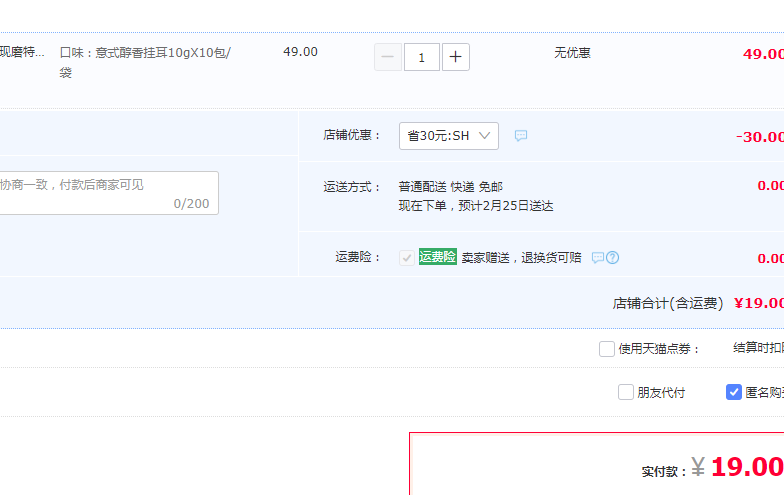Click the 店铺合计(含运费) label
Image resolution: width=784 pixels, height=495 pixels.
coord(668,304)
